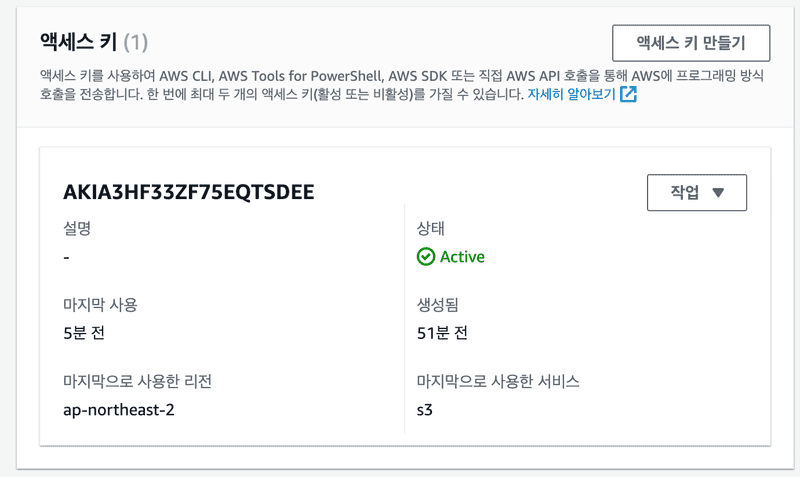Select the access key ID AKIA3HF33ZF75EQTSDEE

tap(189, 192)
